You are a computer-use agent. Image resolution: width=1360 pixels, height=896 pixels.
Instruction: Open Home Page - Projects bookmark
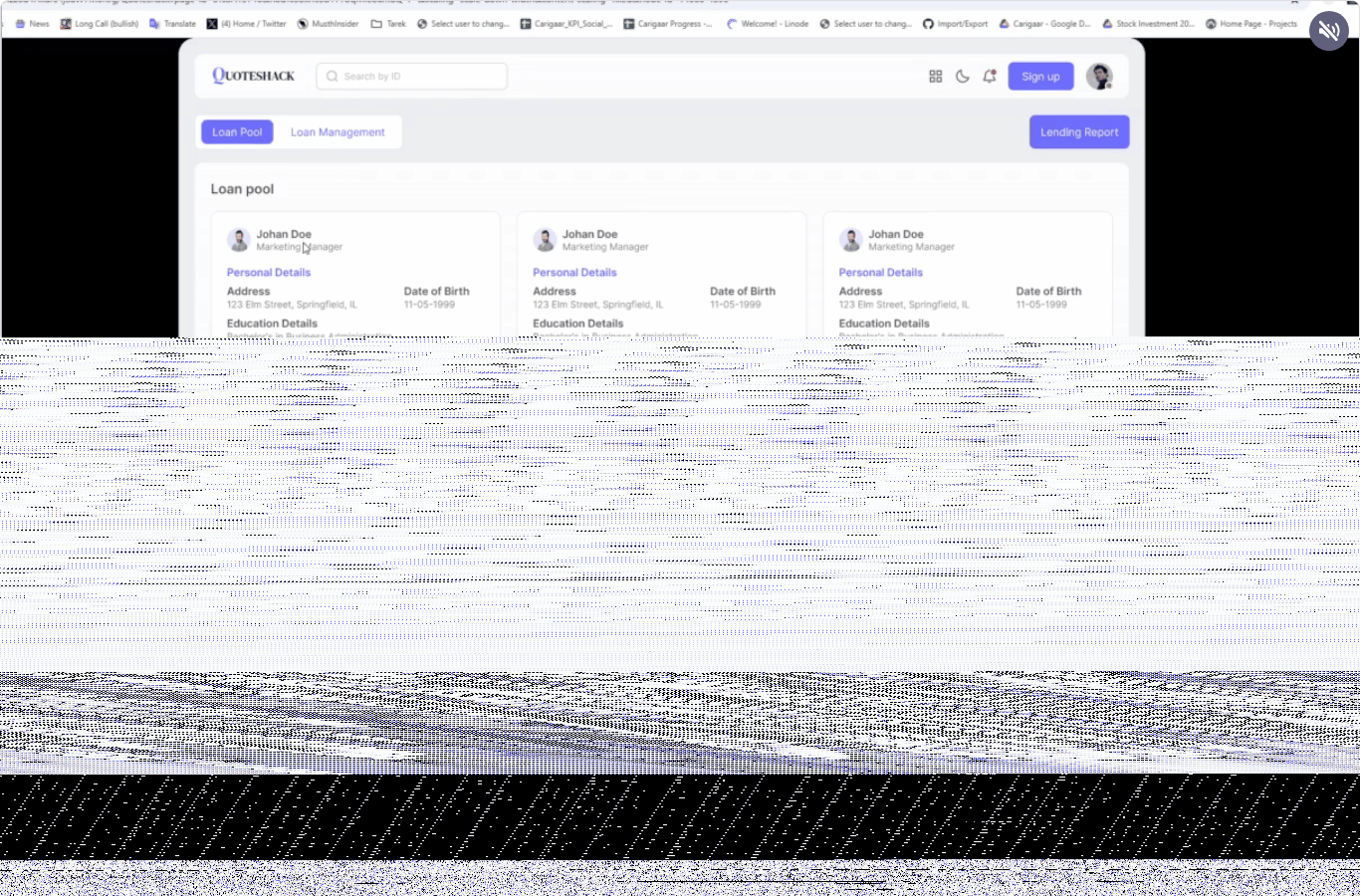pyautogui.click(x=1252, y=24)
